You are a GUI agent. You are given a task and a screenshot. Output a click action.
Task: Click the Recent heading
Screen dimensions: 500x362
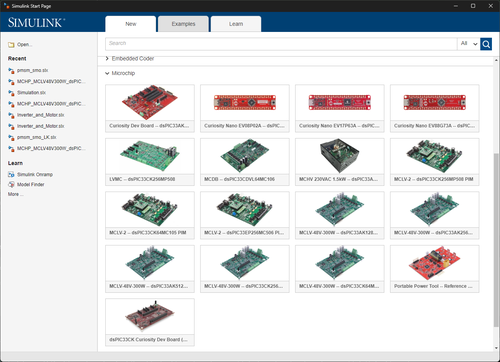(x=17, y=58)
